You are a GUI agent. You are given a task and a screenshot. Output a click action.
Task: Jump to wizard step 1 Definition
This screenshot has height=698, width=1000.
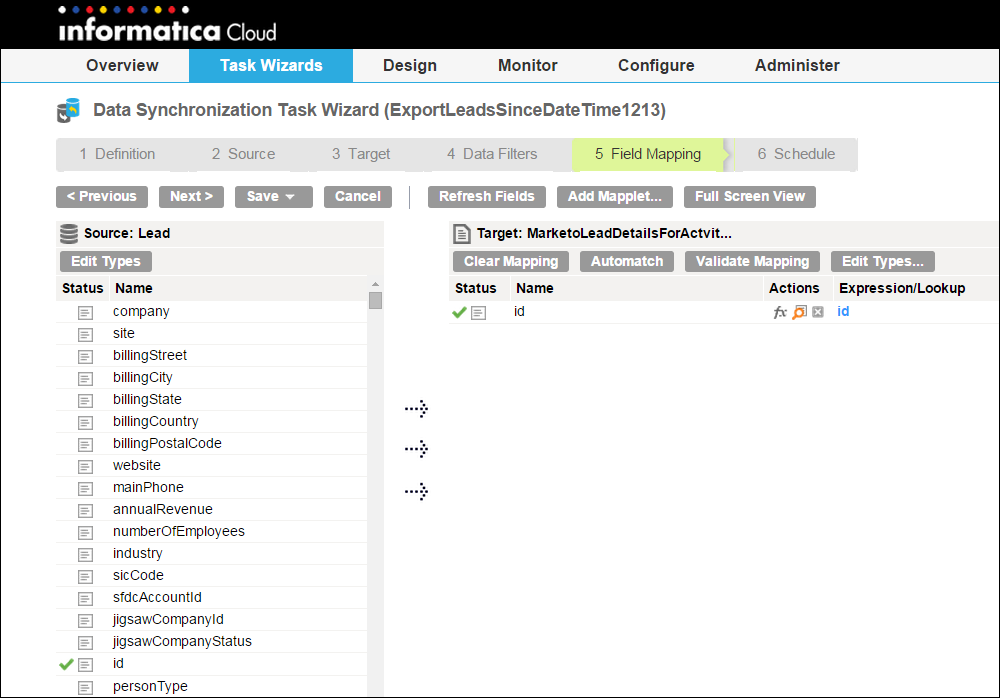pyautogui.click(x=117, y=154)
